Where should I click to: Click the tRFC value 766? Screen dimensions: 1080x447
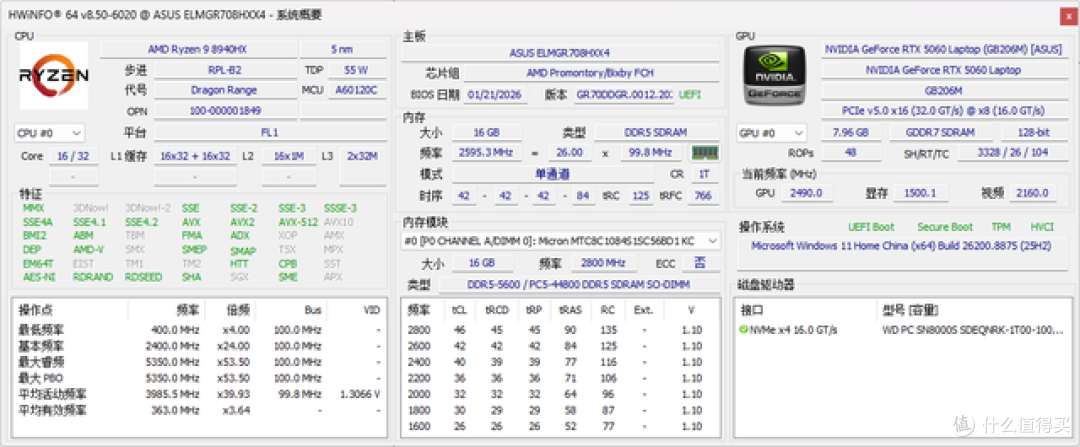(703, 196)
